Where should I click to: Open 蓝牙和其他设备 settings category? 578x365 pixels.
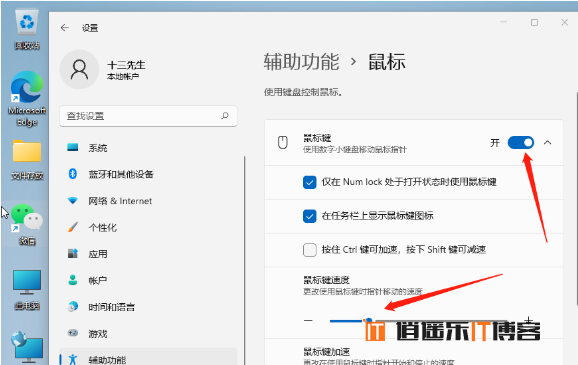pyautogui.click(x=148, y=174)
